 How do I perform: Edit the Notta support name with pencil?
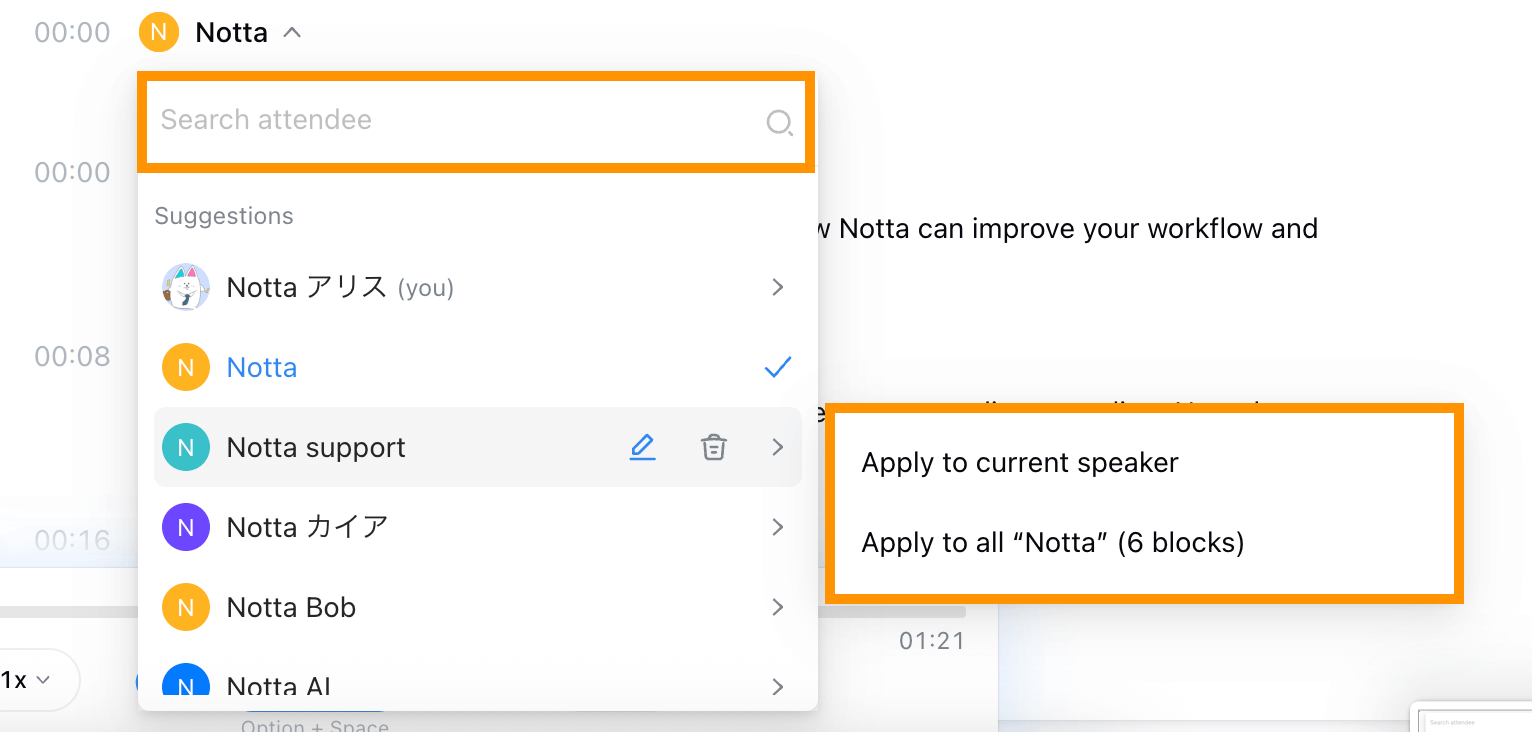pyautogui.click(x=642, y=447)
